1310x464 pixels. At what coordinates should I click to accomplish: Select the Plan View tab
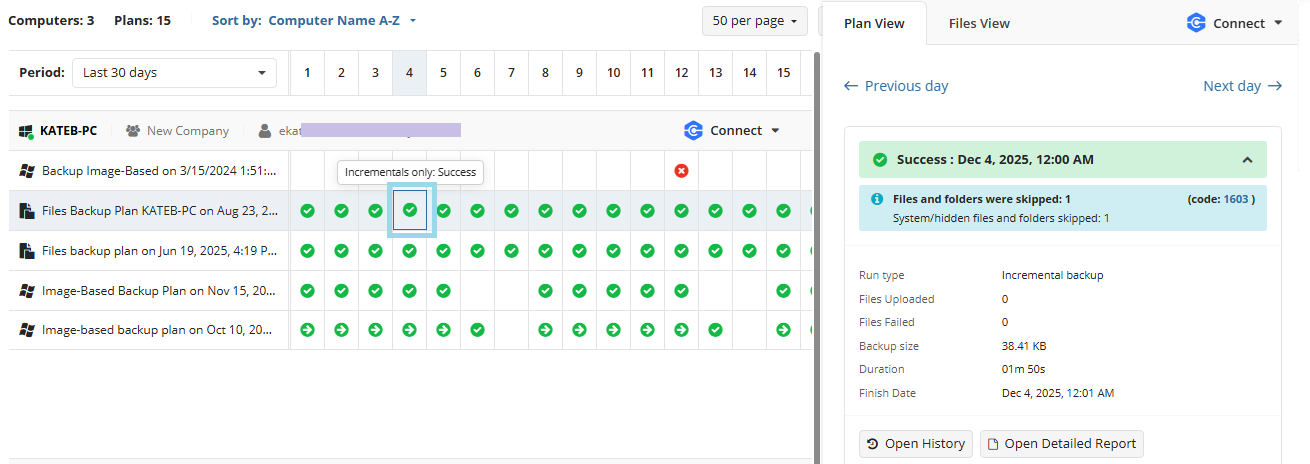pos(874,23)
